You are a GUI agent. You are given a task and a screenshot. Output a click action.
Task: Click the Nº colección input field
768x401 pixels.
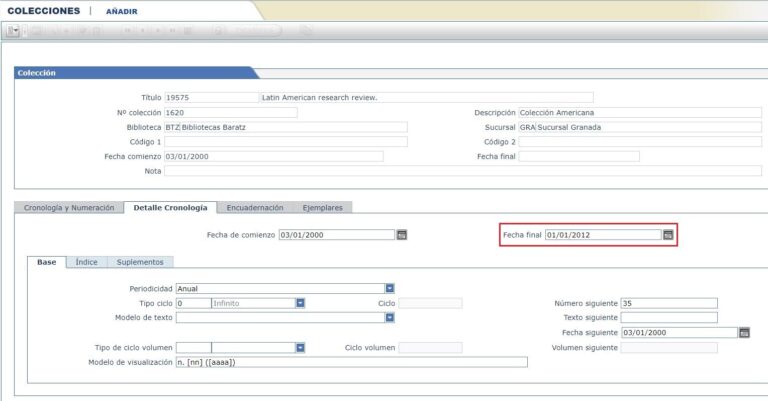click(230, 113)
